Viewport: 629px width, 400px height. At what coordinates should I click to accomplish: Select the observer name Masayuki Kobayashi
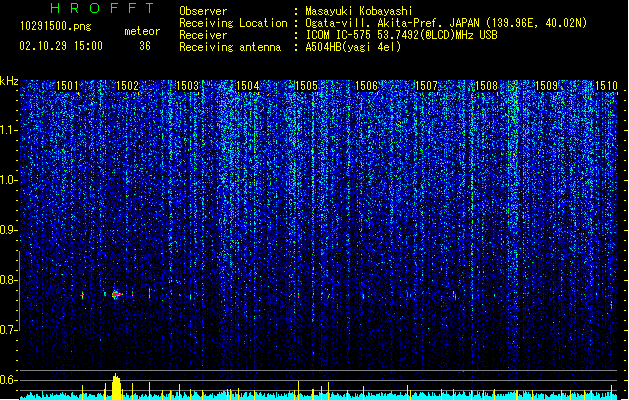(x=359, y=11)
